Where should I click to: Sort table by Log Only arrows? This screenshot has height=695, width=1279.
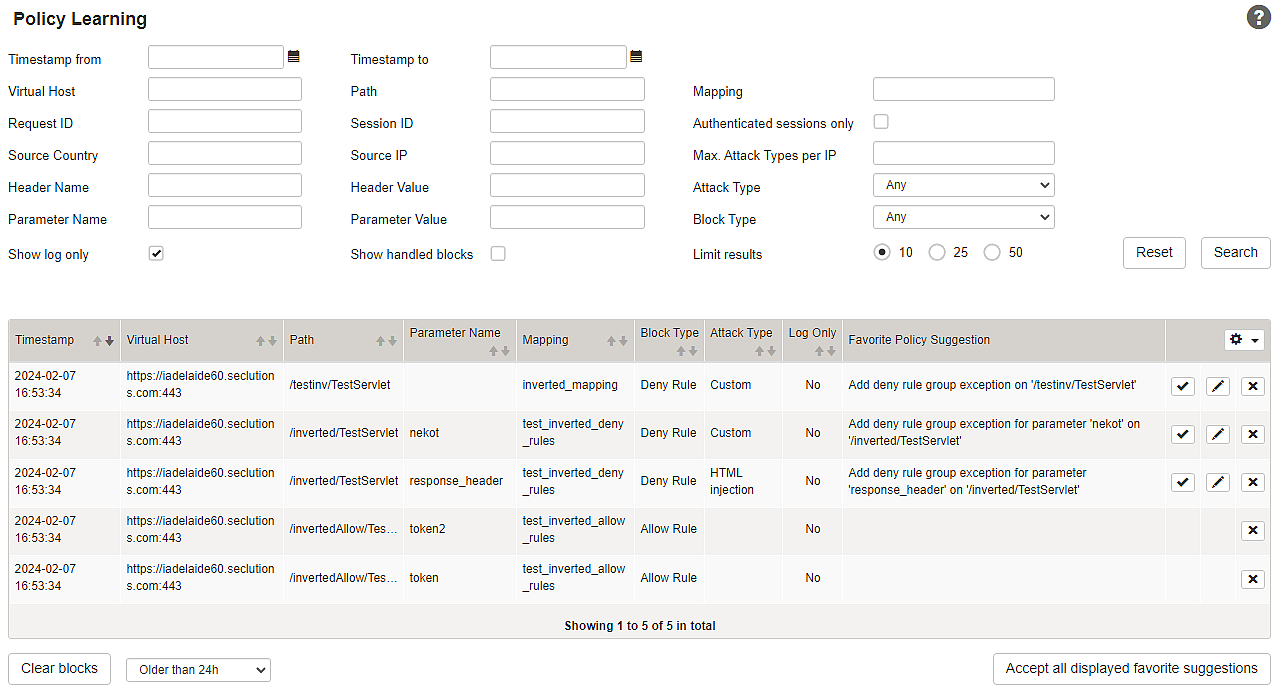[x=827, y=351]
